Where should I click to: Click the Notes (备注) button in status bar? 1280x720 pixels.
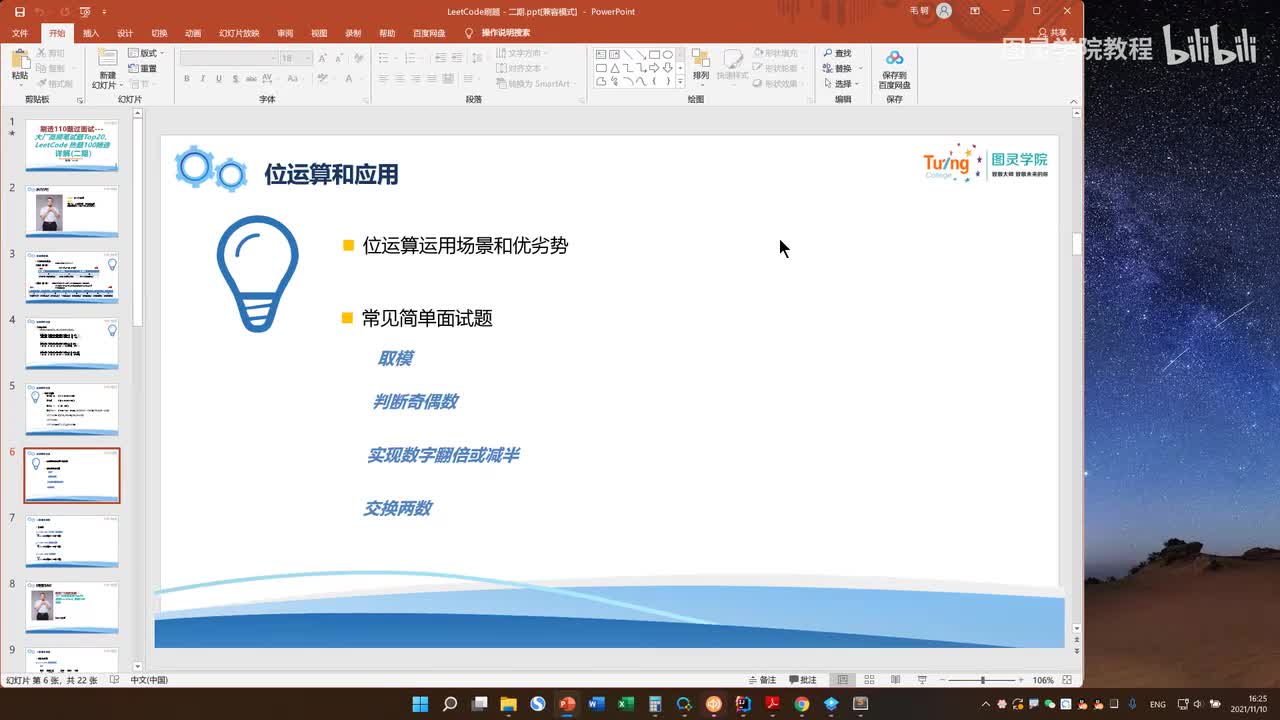click(x=762, y=680)
